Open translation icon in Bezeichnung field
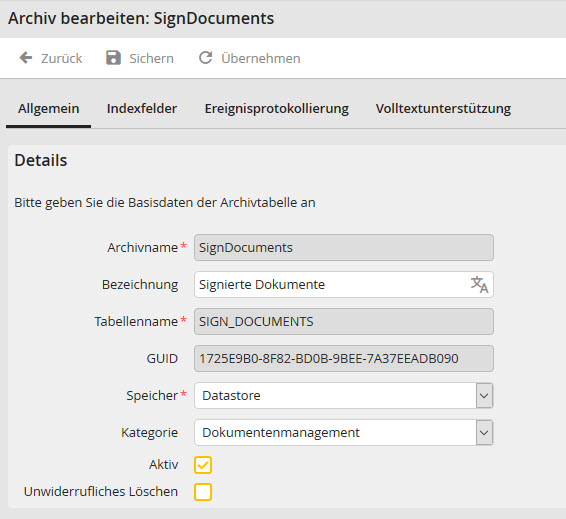 (479, 285)
